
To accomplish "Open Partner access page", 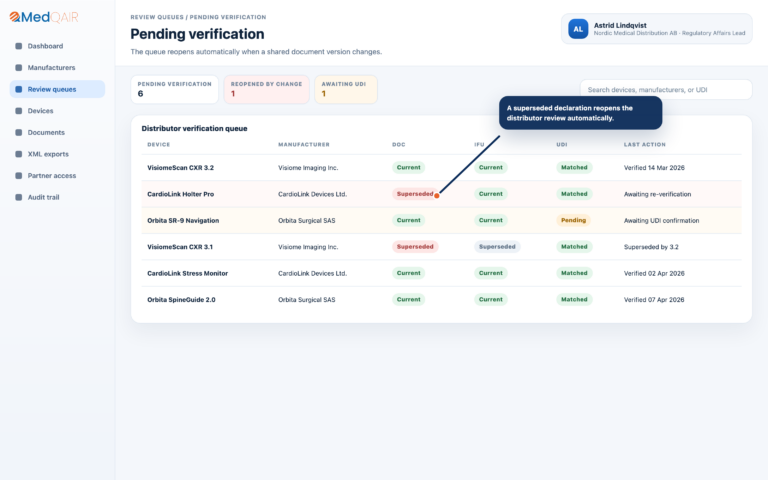I will [x=57, y=175].
